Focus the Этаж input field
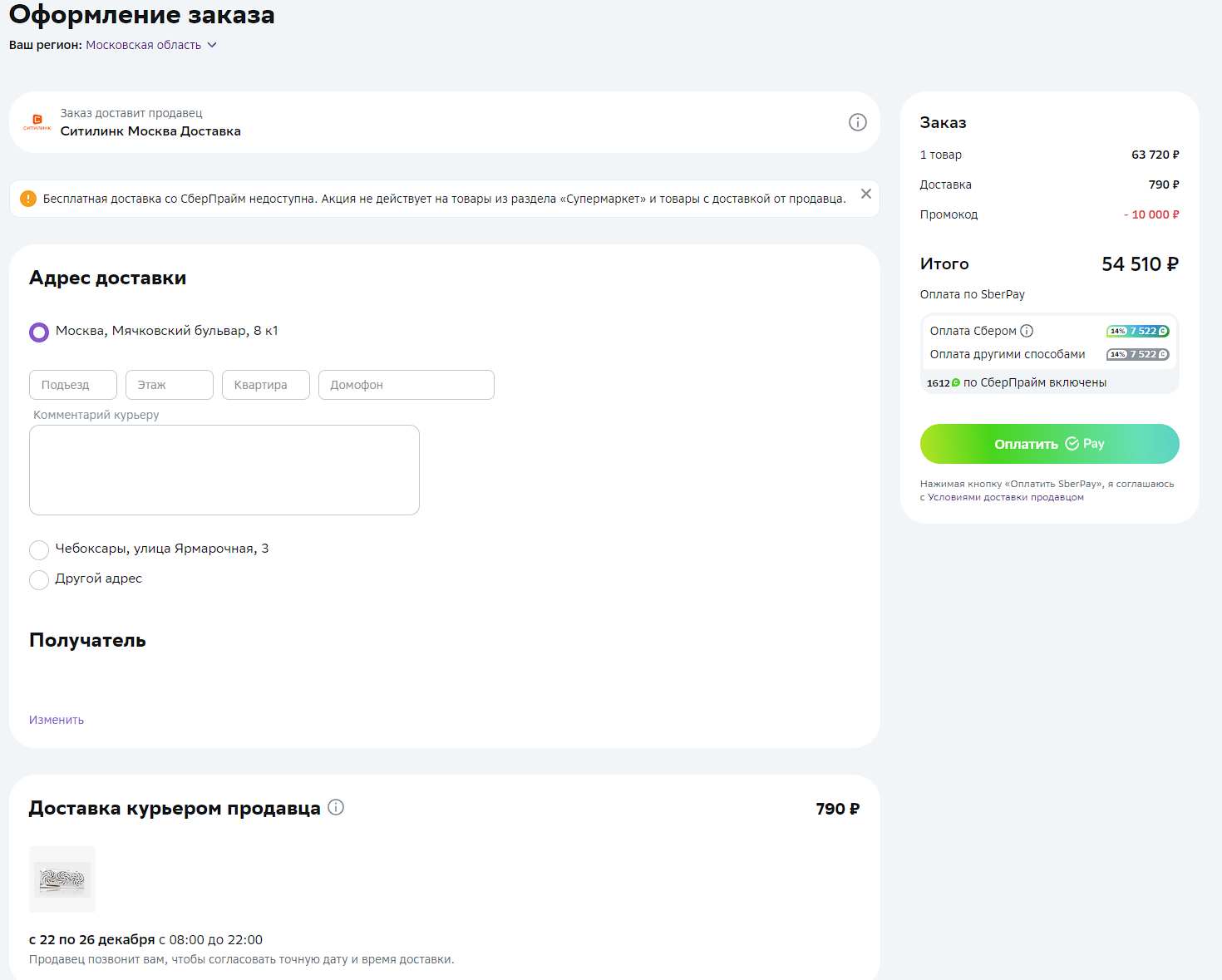The height and width of the screenshot is (980, 1222). (170, 385)
